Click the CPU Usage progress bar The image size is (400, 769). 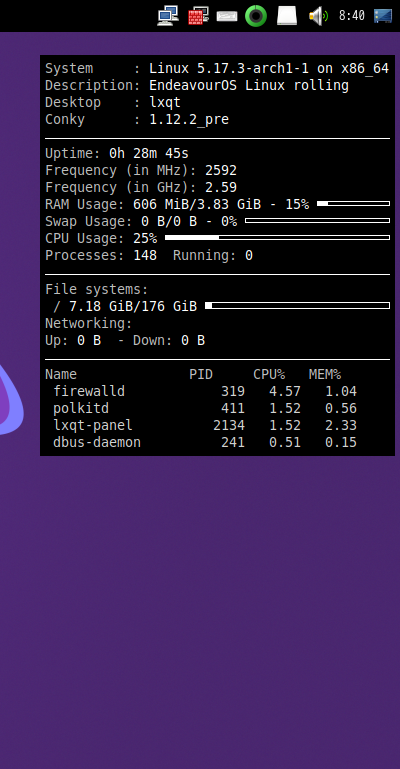click(277, 237)
